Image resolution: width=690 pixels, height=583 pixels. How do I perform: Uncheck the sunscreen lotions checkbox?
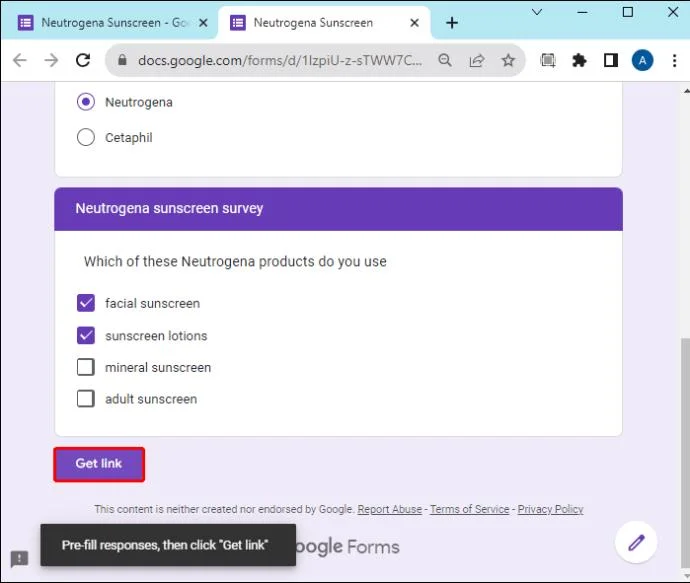(85, 335)
